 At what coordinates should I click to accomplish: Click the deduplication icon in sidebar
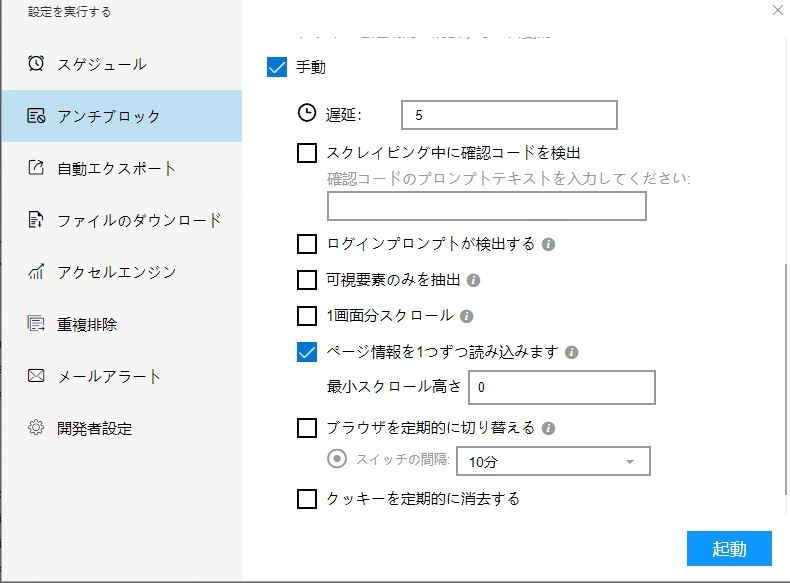[36, 324]
